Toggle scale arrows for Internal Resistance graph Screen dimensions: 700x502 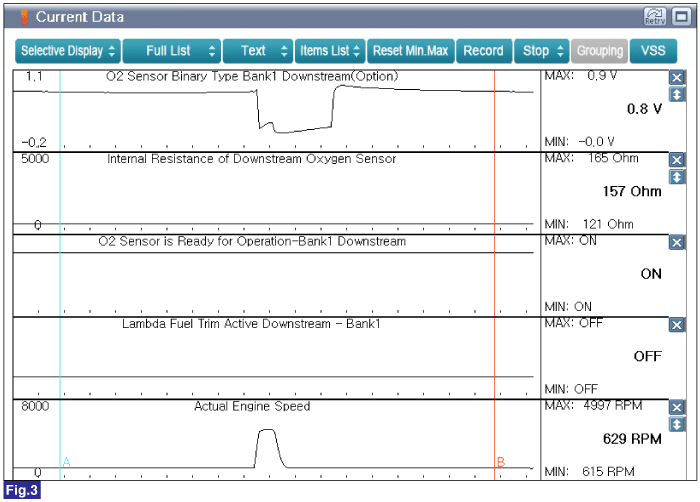click(677, 177)
